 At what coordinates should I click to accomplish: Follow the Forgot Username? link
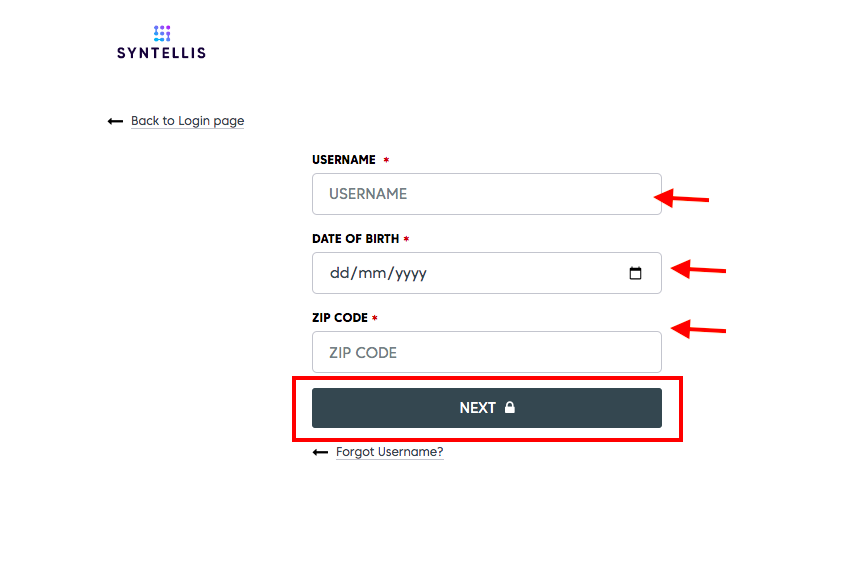[x=389, y=452]
